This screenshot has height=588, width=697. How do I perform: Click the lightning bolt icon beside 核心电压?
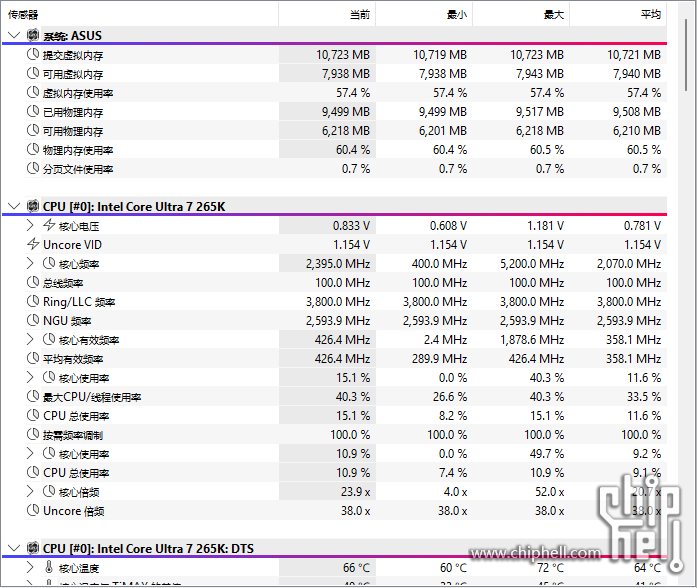pyautogui.click(x=49, y=225)
